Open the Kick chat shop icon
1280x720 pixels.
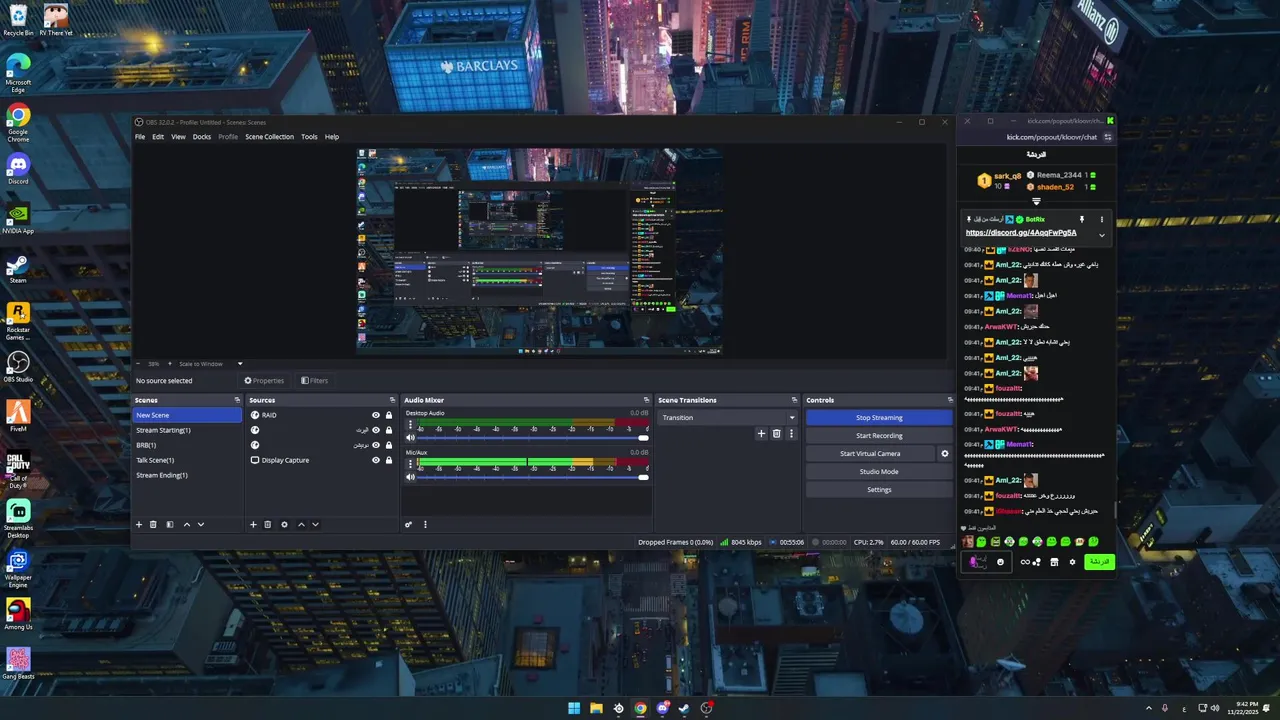pos(1054,562)
